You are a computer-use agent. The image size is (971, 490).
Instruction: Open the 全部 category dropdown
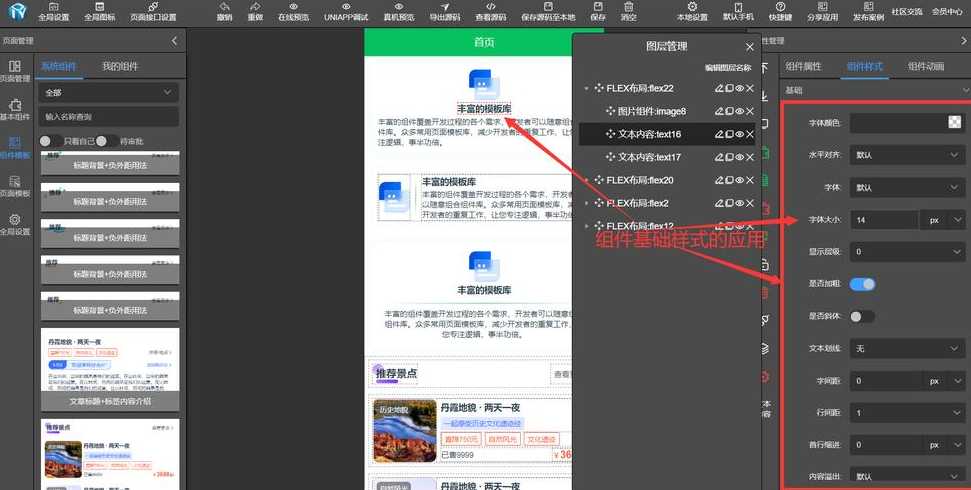pyautogui.click(x=108, y=92)
